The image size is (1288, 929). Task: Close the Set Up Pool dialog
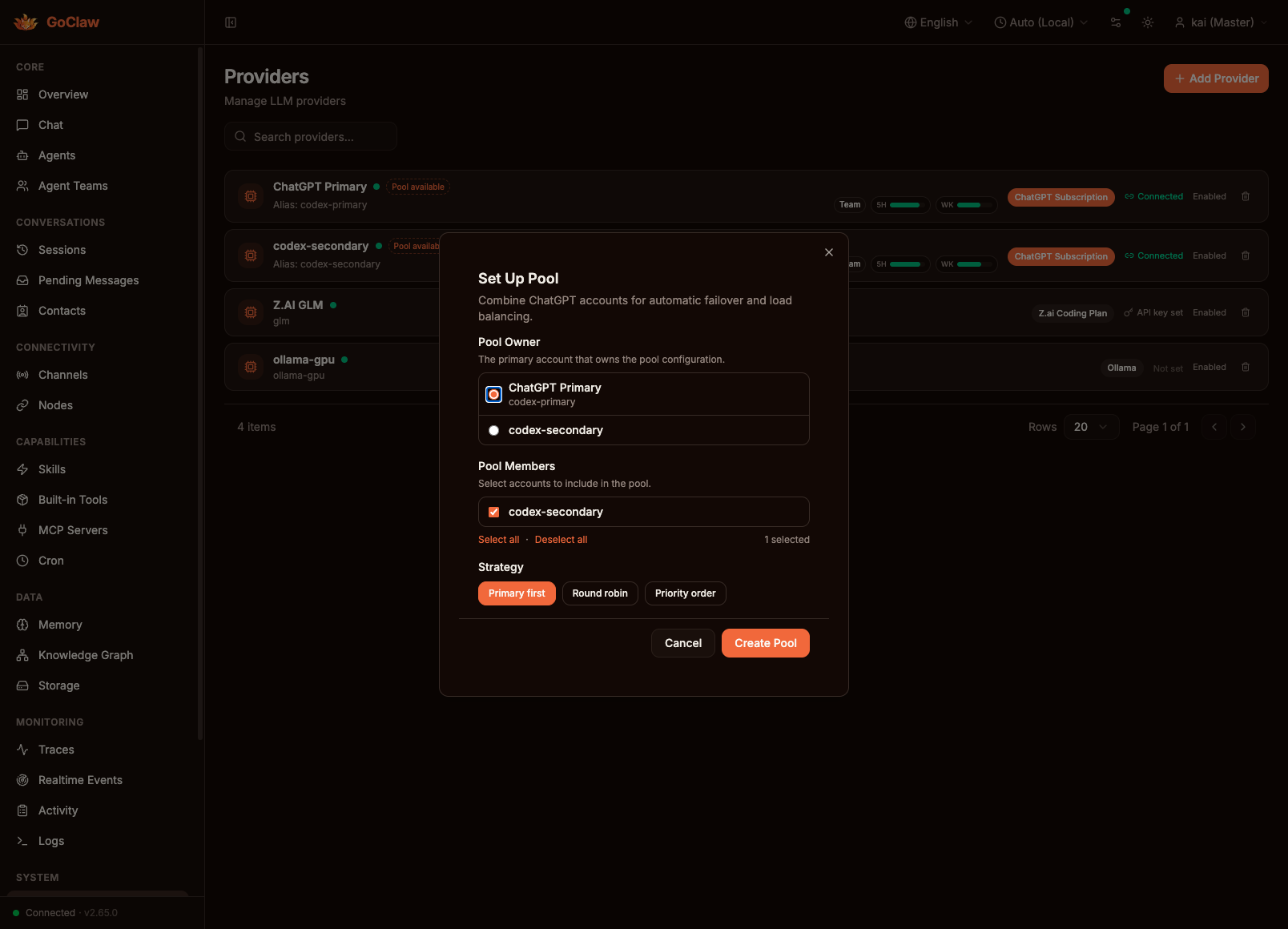click(829, 252)
